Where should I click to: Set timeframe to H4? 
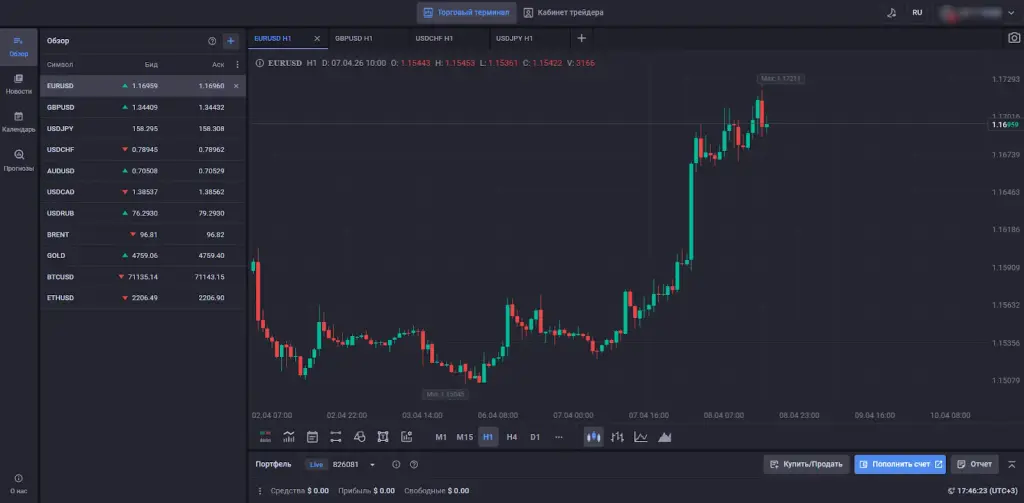[x=512, y=437]
